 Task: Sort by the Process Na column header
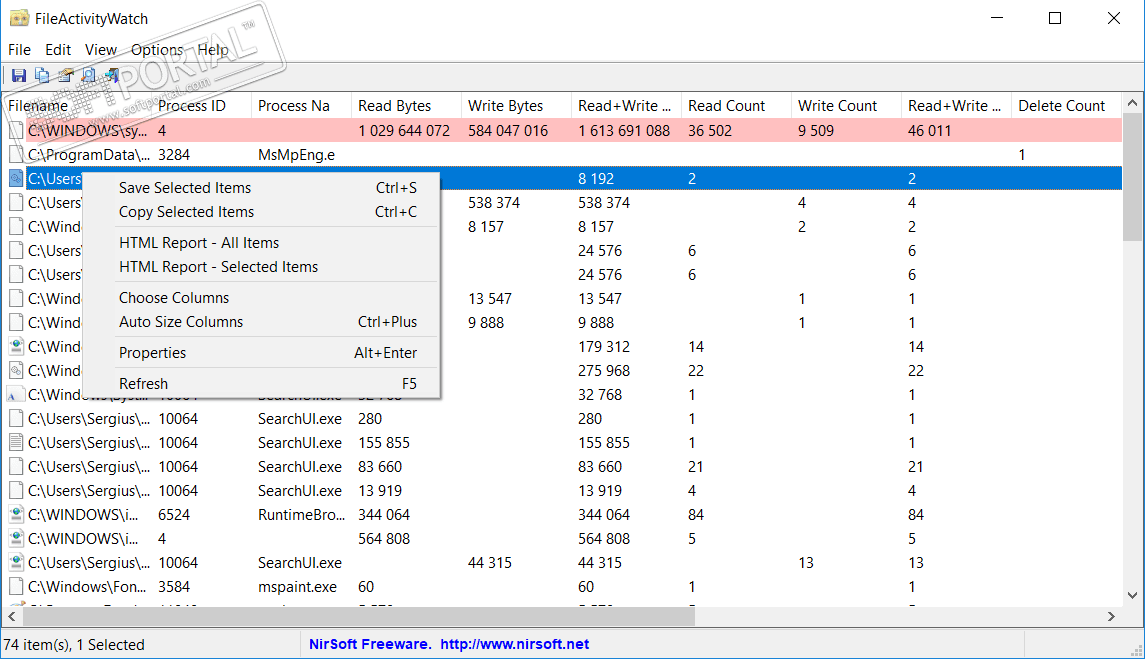pyautogui.click(x=301, y=106)
